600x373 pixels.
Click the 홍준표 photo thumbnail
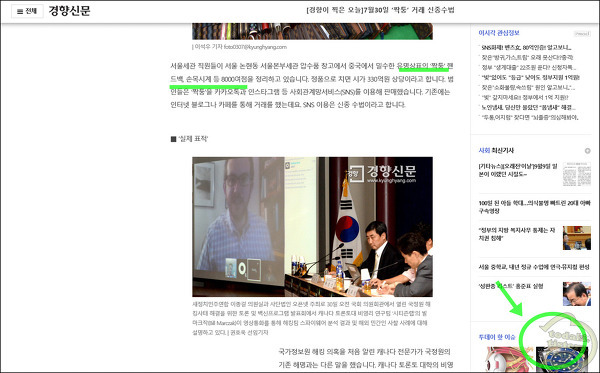coord(577,294)
